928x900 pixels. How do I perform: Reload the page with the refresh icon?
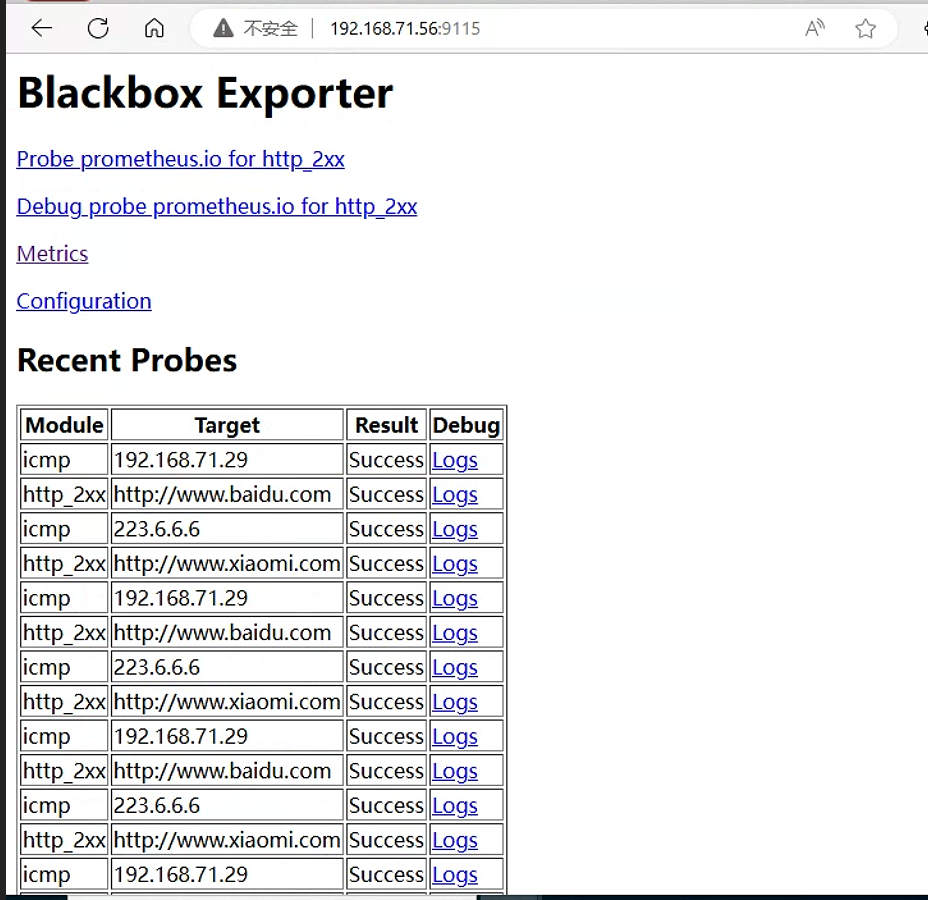point(98,28)
